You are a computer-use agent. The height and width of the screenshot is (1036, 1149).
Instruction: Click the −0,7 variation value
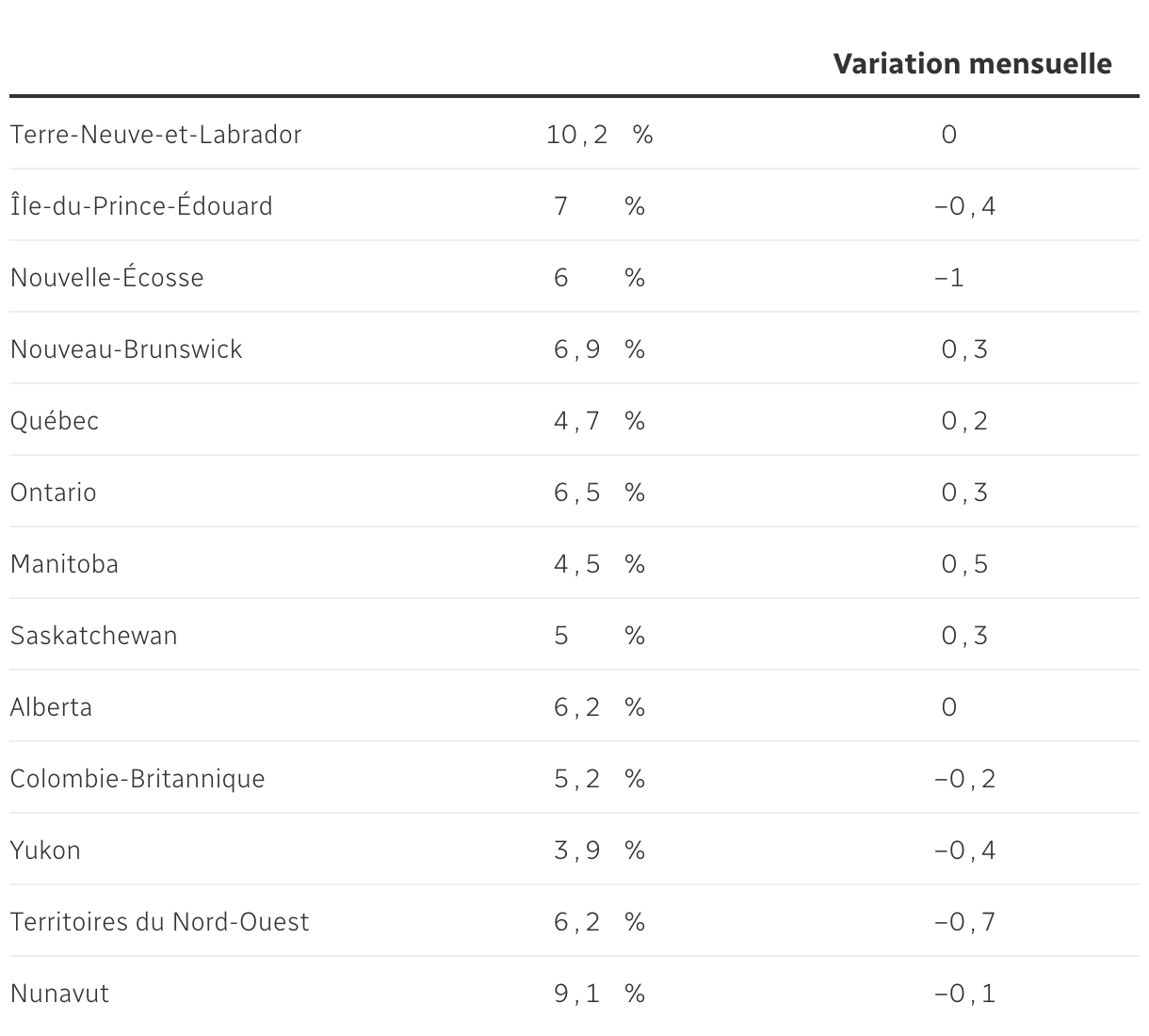964,922
